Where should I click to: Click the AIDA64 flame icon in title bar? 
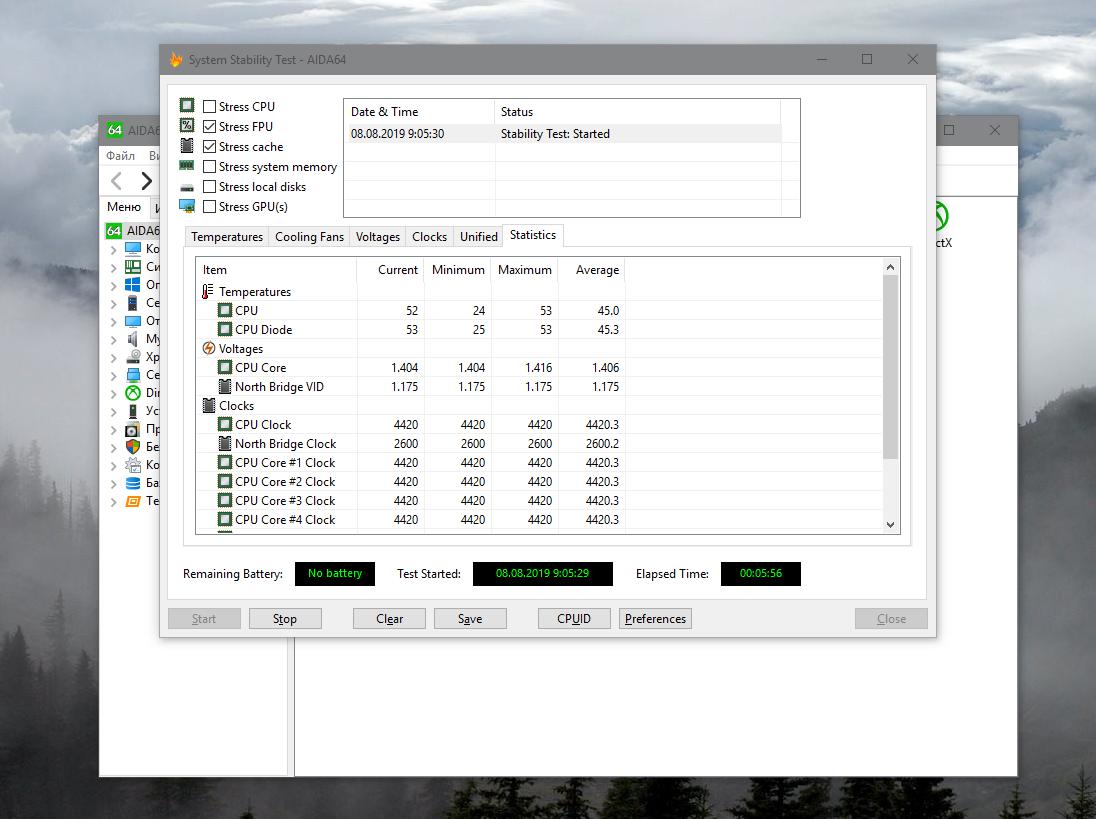point(176,60)
